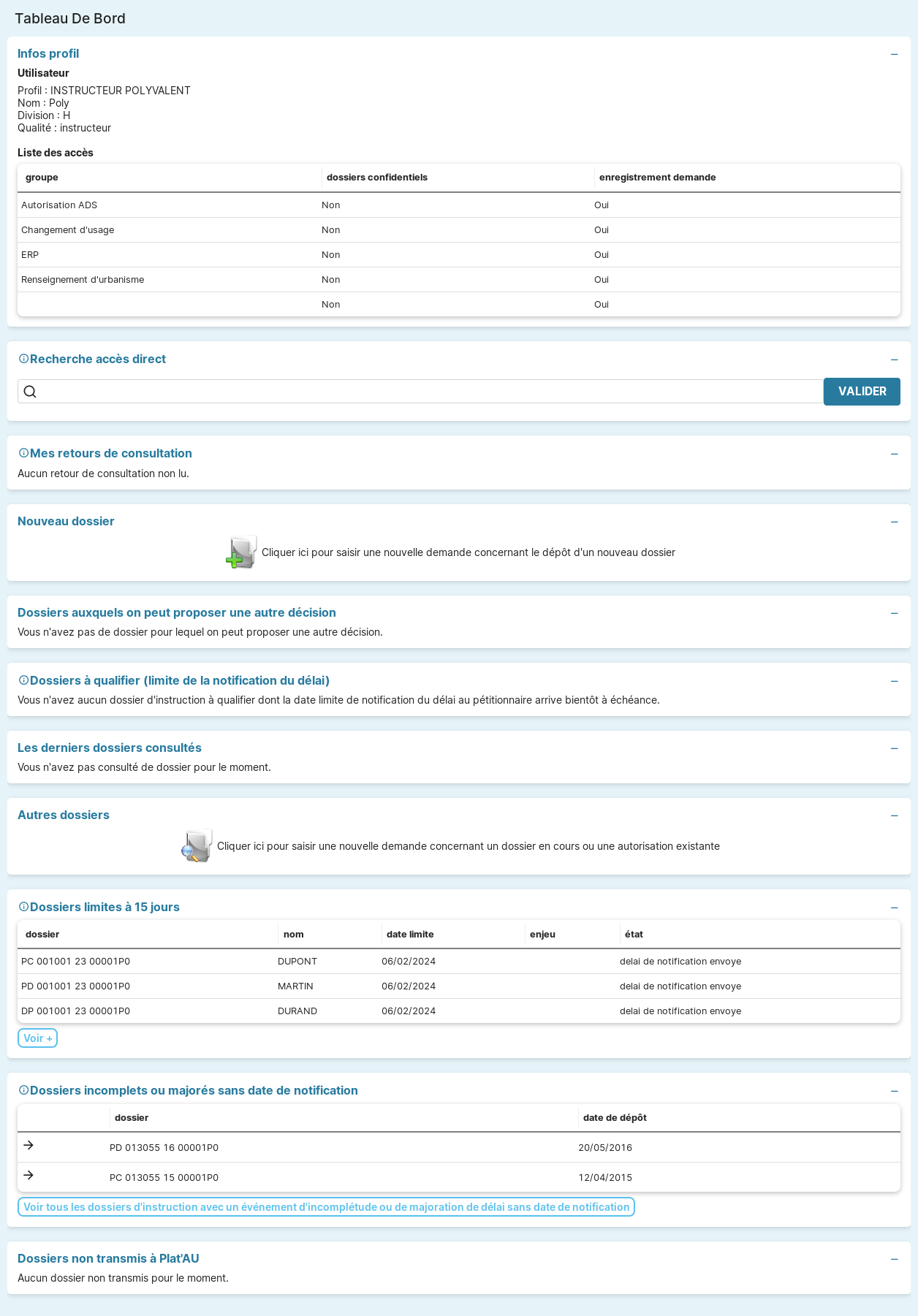Click info icon beside Dossiers à qualifier
This screenshot has height=1316, width=918.
click(x=23, y=680)
